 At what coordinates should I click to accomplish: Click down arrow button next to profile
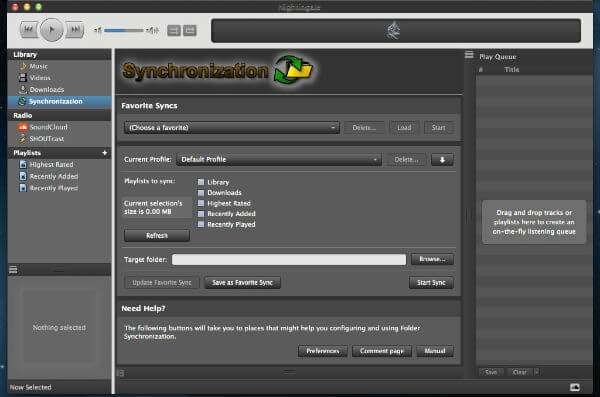[442, 160]
